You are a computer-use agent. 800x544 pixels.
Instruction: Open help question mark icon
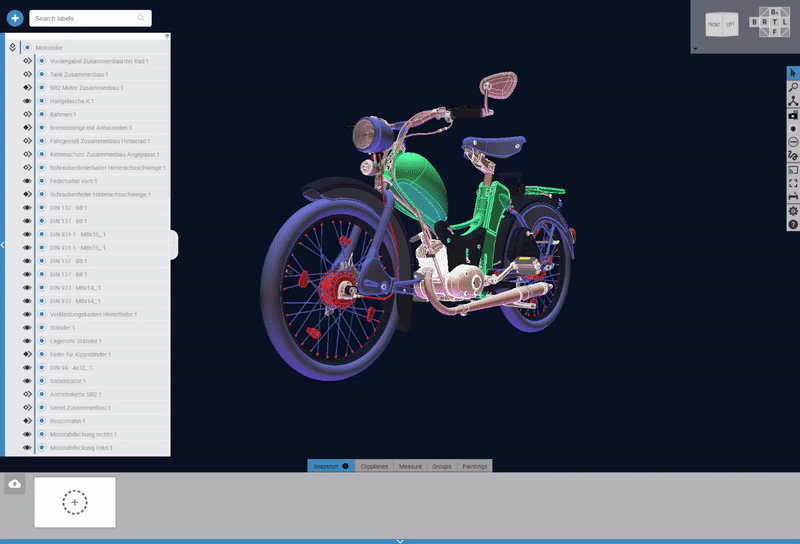coord(793,225)
